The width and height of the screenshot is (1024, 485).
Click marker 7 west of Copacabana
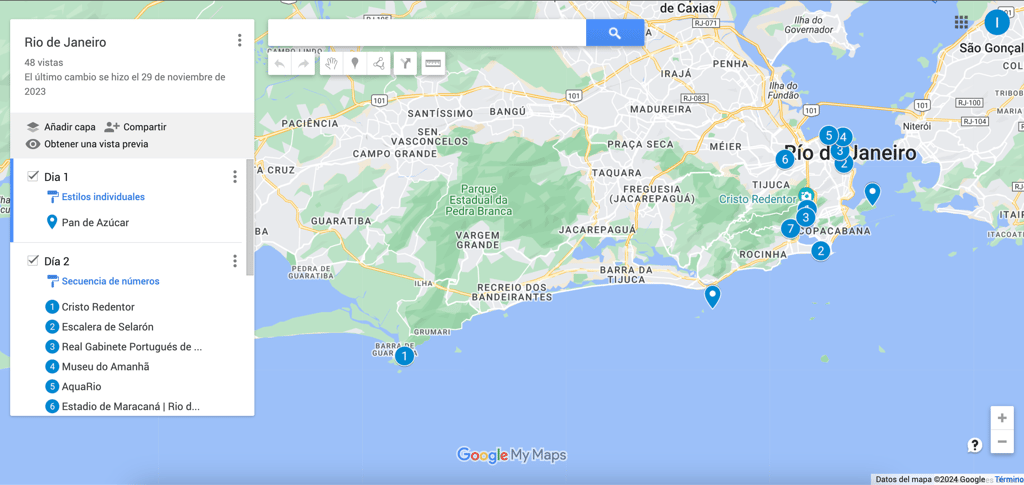[x=790, y=228]
